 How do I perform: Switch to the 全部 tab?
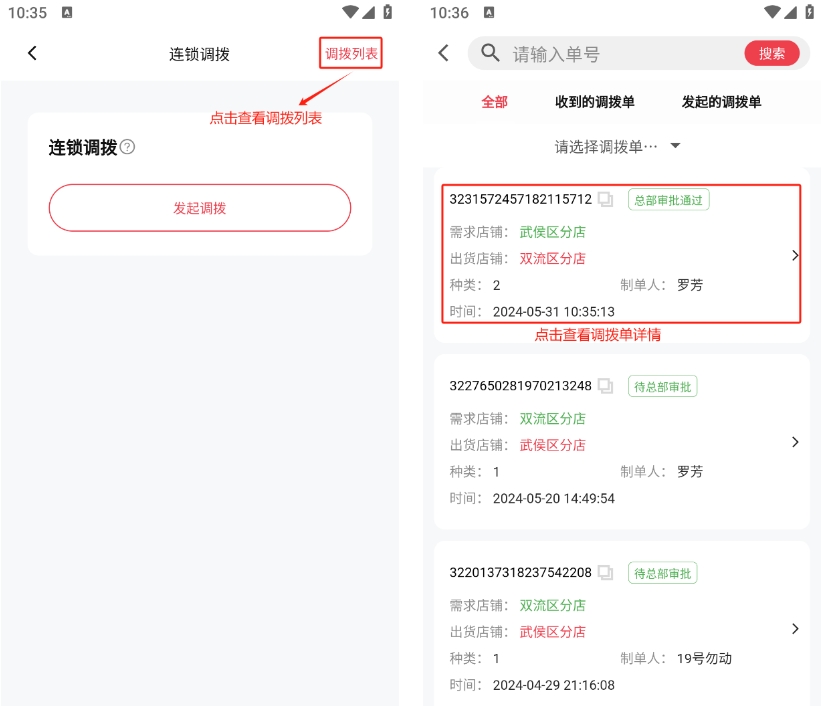click(x=494, y=102)
